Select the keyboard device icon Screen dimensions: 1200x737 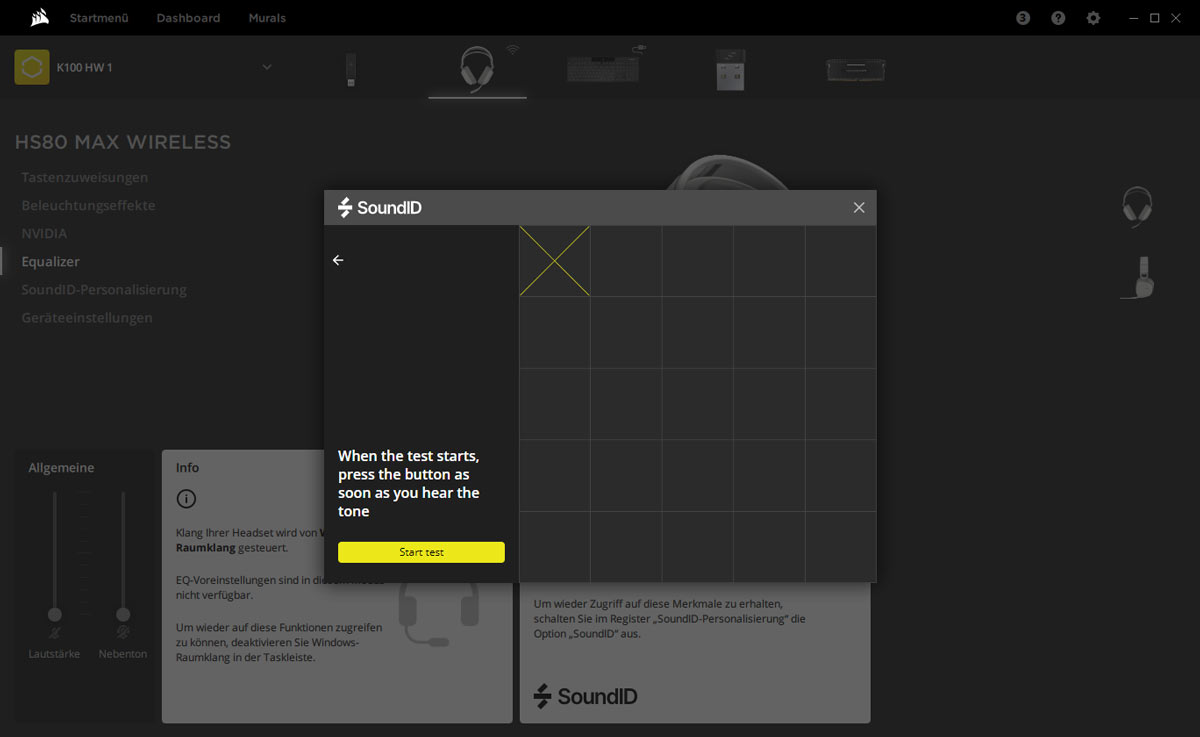coord(603,68)
